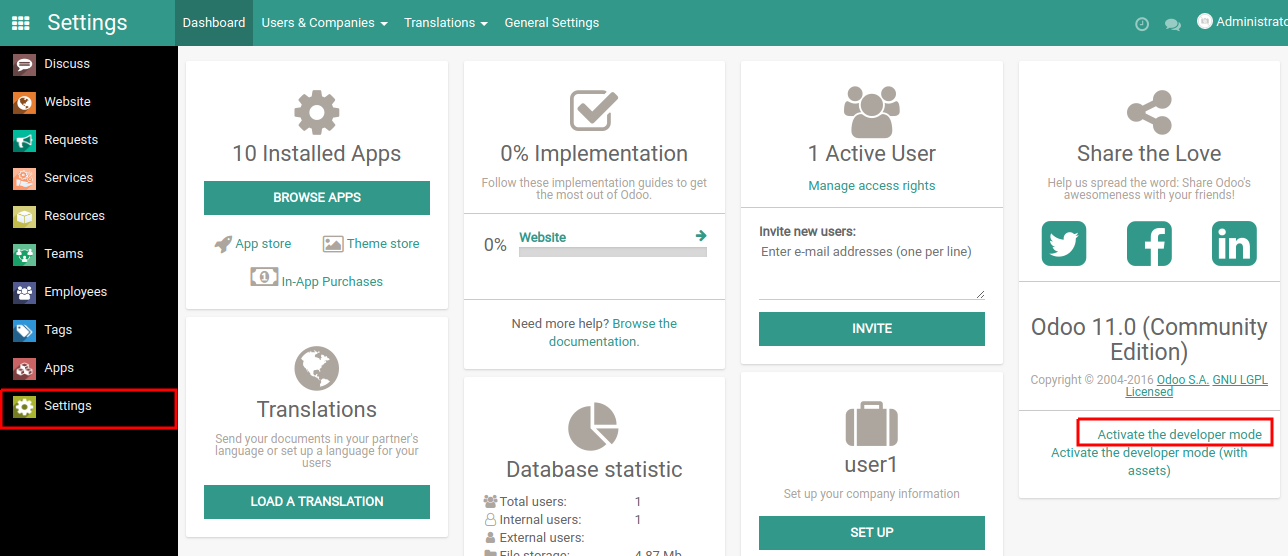Open the Administrator user menu
The height and width of the screenshot is (556, 1288).
1242,22
